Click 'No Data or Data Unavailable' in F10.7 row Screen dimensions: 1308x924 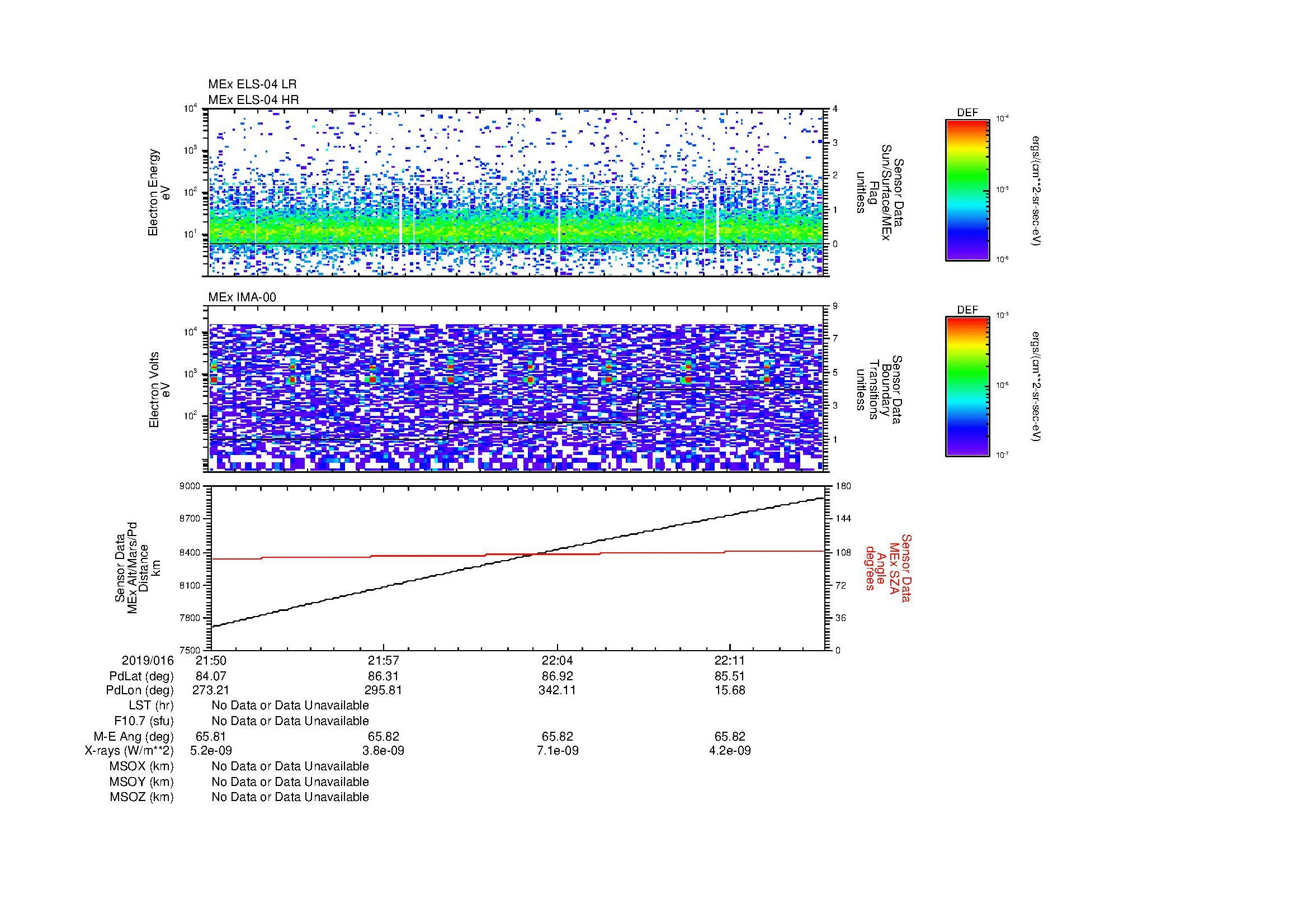coord(290,721)
